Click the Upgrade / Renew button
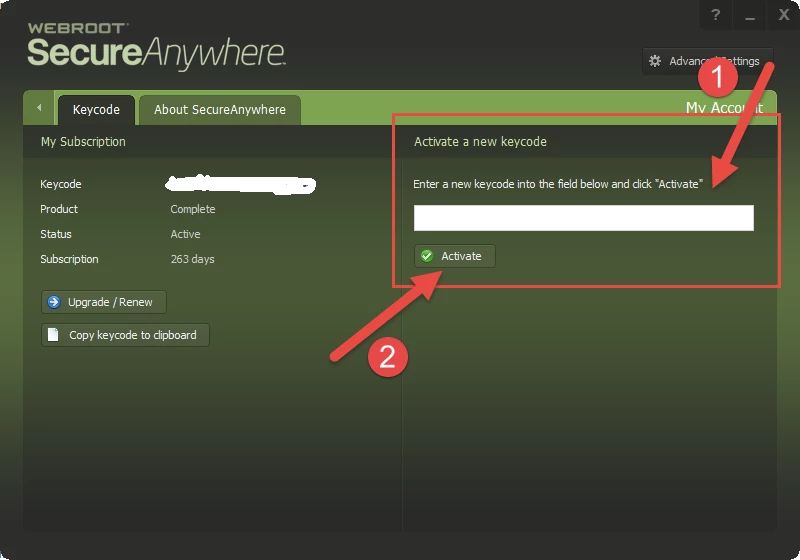 tap(104, 302)
